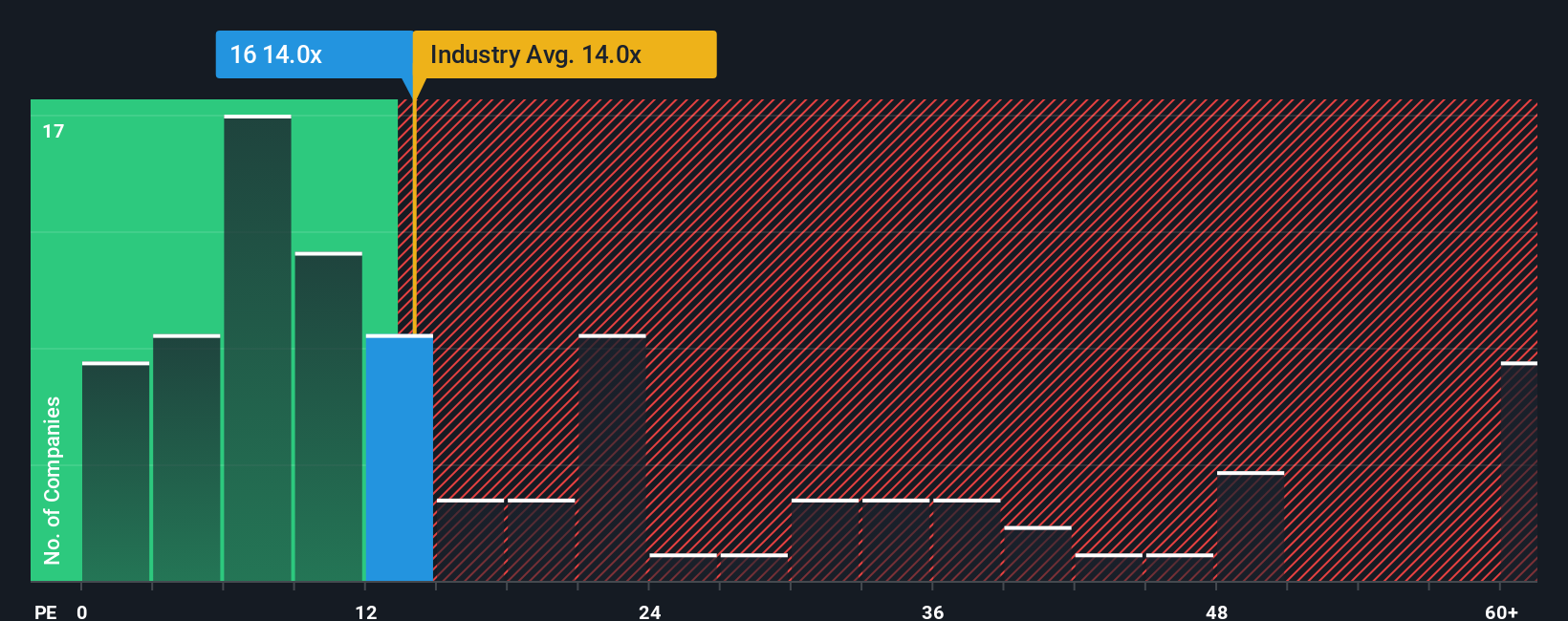Click the yellow 'Industry Avg. 14.0x' label
Screen dimensions: 1568x621
point(564,54)
